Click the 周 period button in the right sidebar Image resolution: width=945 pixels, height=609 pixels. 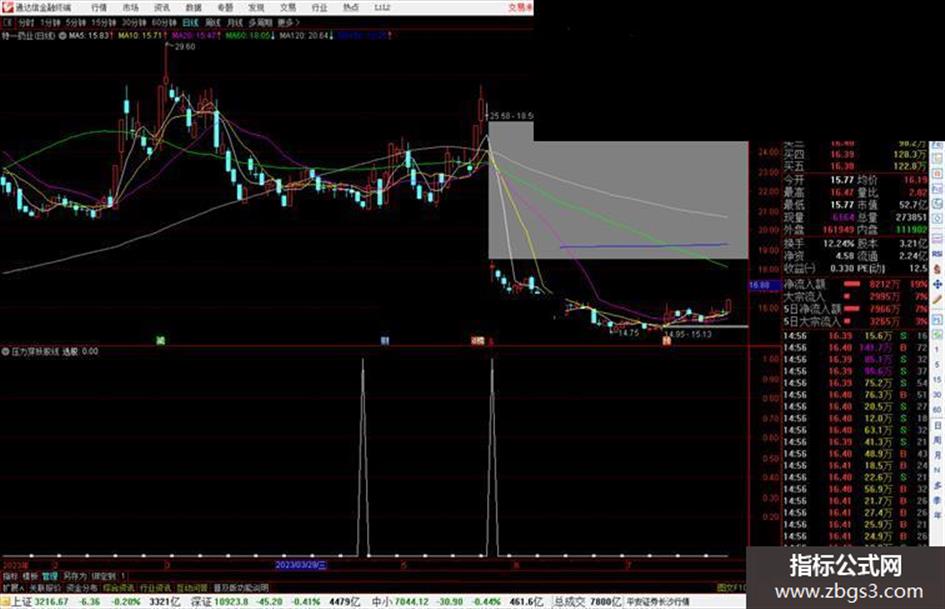[937, 440]
